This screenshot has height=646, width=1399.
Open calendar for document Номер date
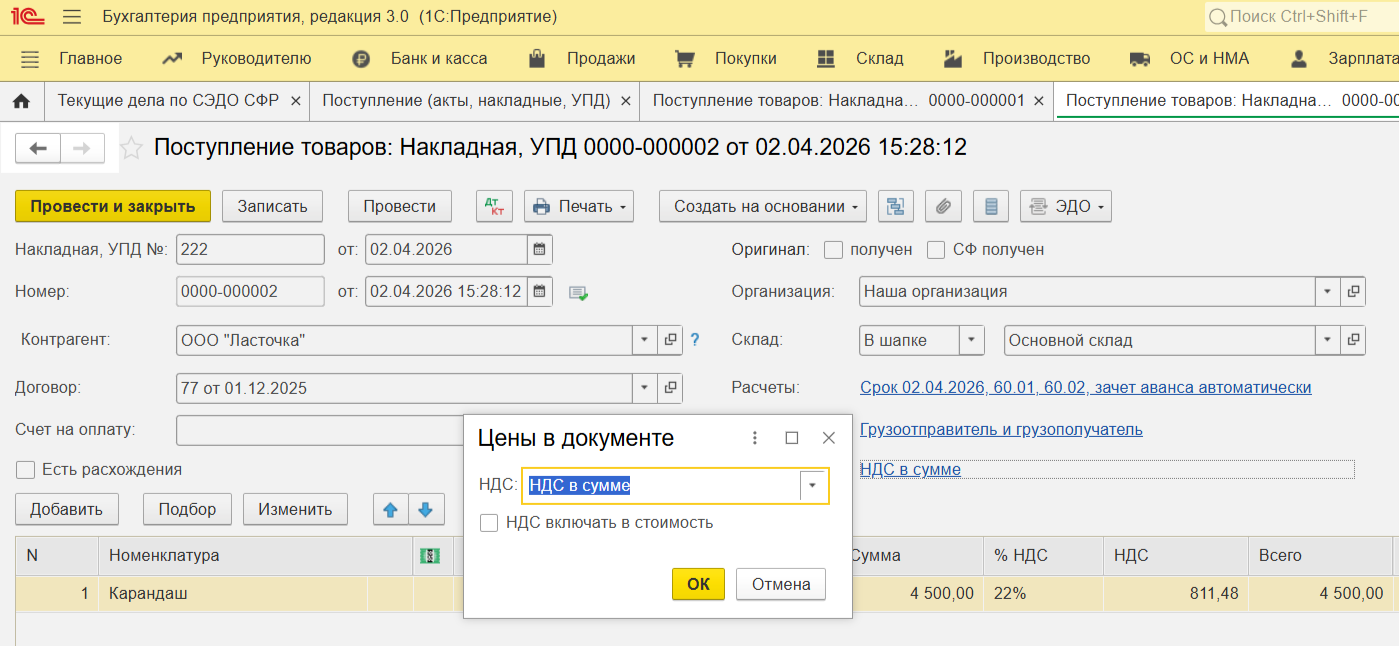click(x=539, y=292)
